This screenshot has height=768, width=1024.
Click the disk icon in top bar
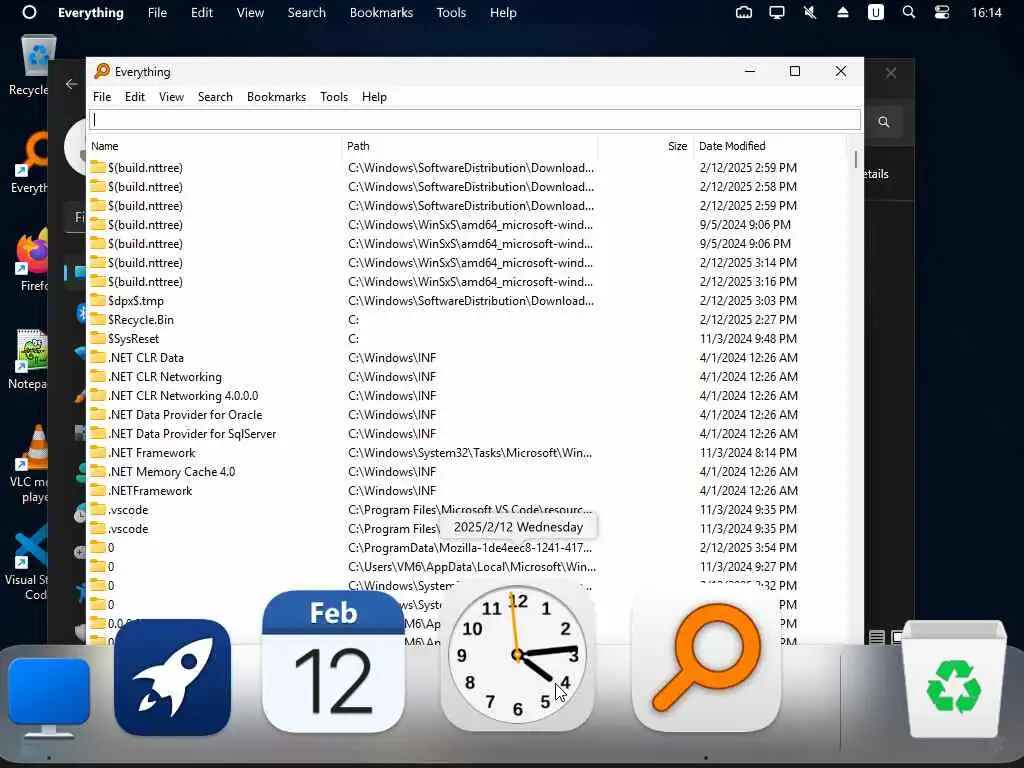tap(744, 12)
